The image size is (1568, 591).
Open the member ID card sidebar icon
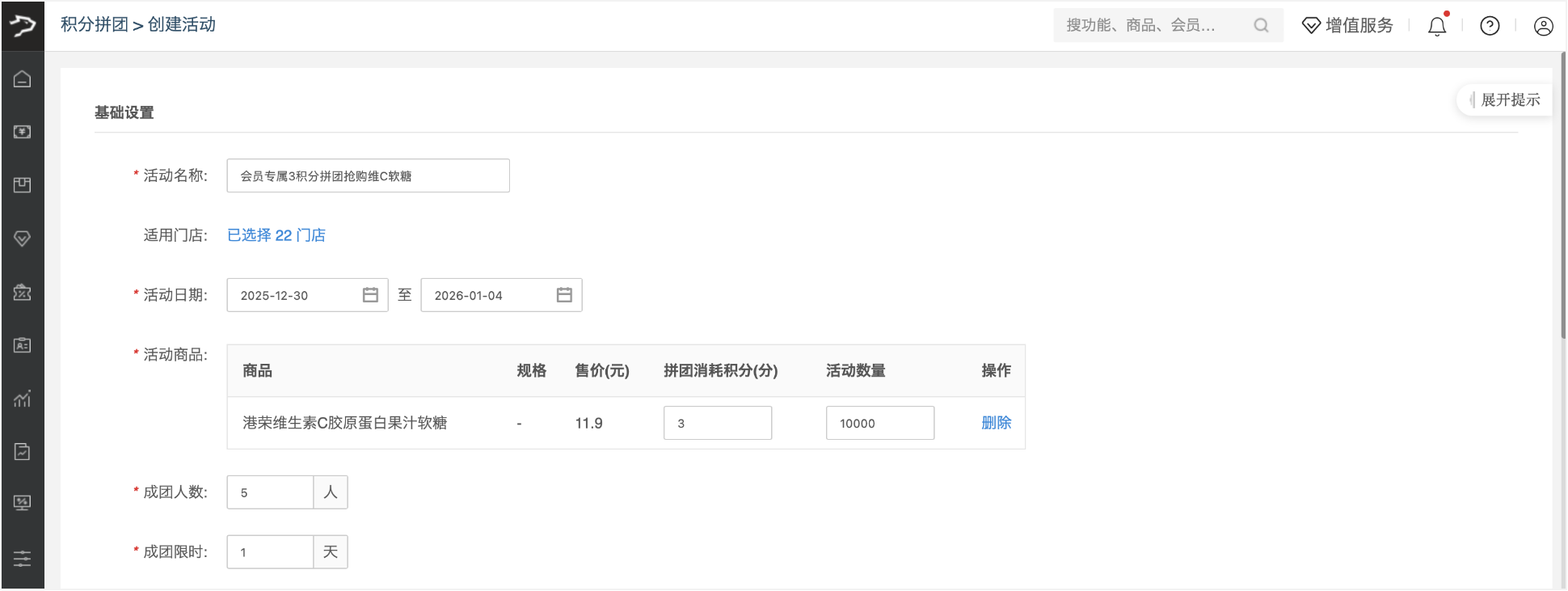23,345
